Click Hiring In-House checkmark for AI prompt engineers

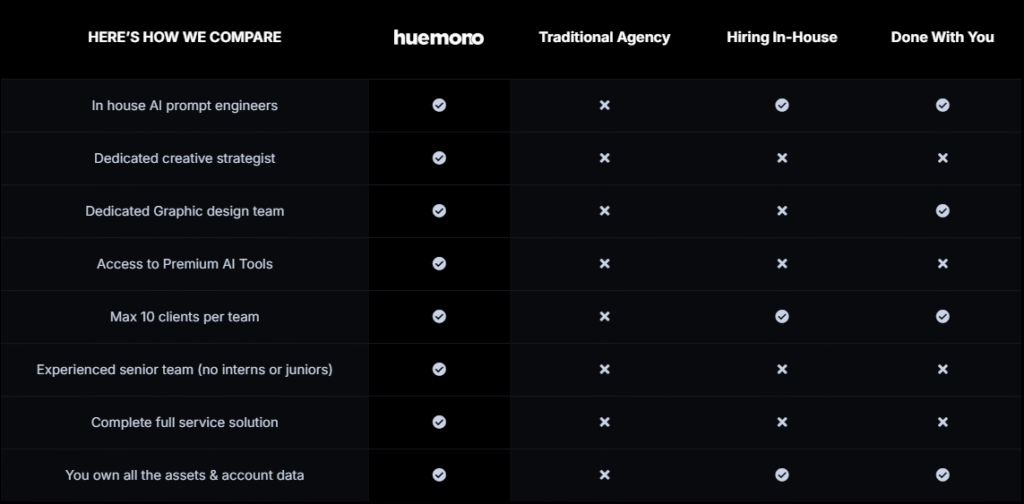pyautogui.click(x=782, y=105)
